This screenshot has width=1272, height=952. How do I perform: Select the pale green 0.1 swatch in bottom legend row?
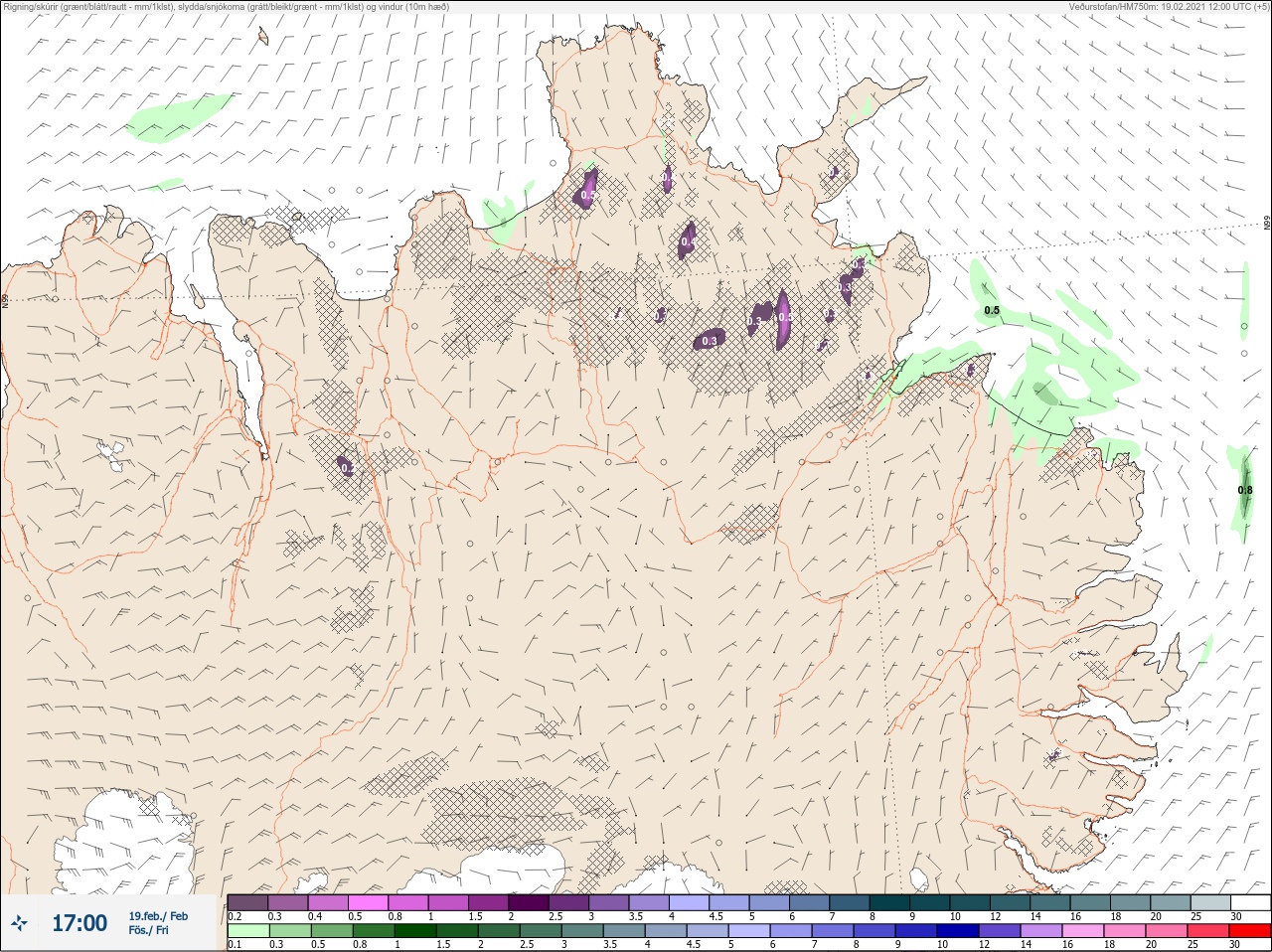(247, 931)
